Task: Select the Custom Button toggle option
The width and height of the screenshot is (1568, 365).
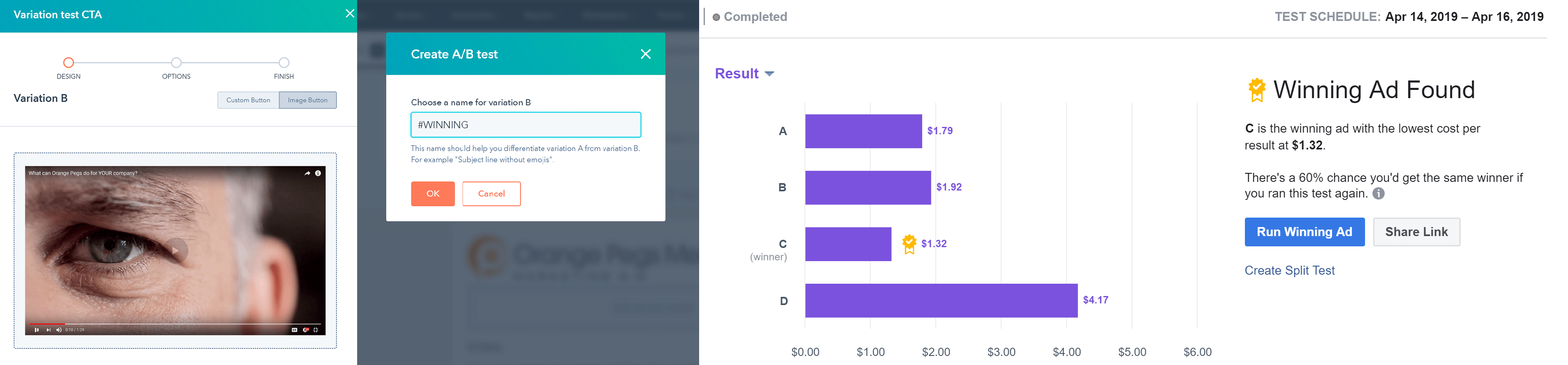Action: [248, 100]
